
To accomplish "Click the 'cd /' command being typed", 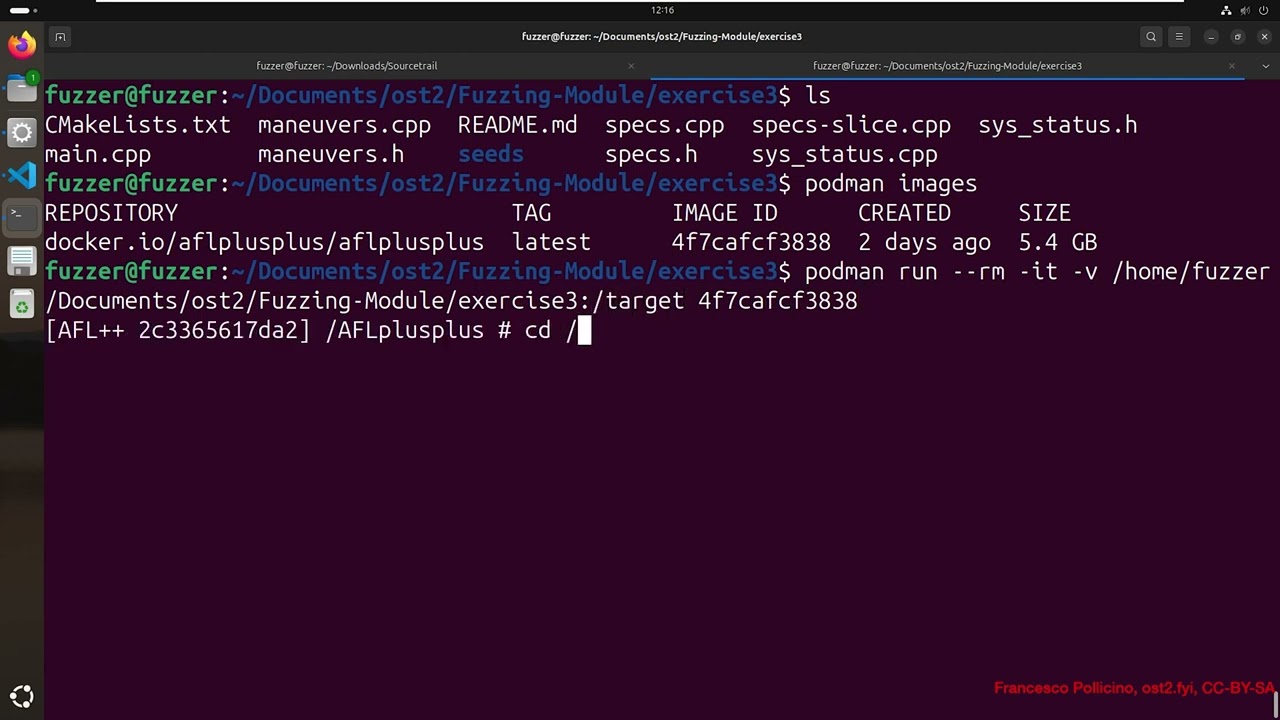I will (x=551, y=330).
